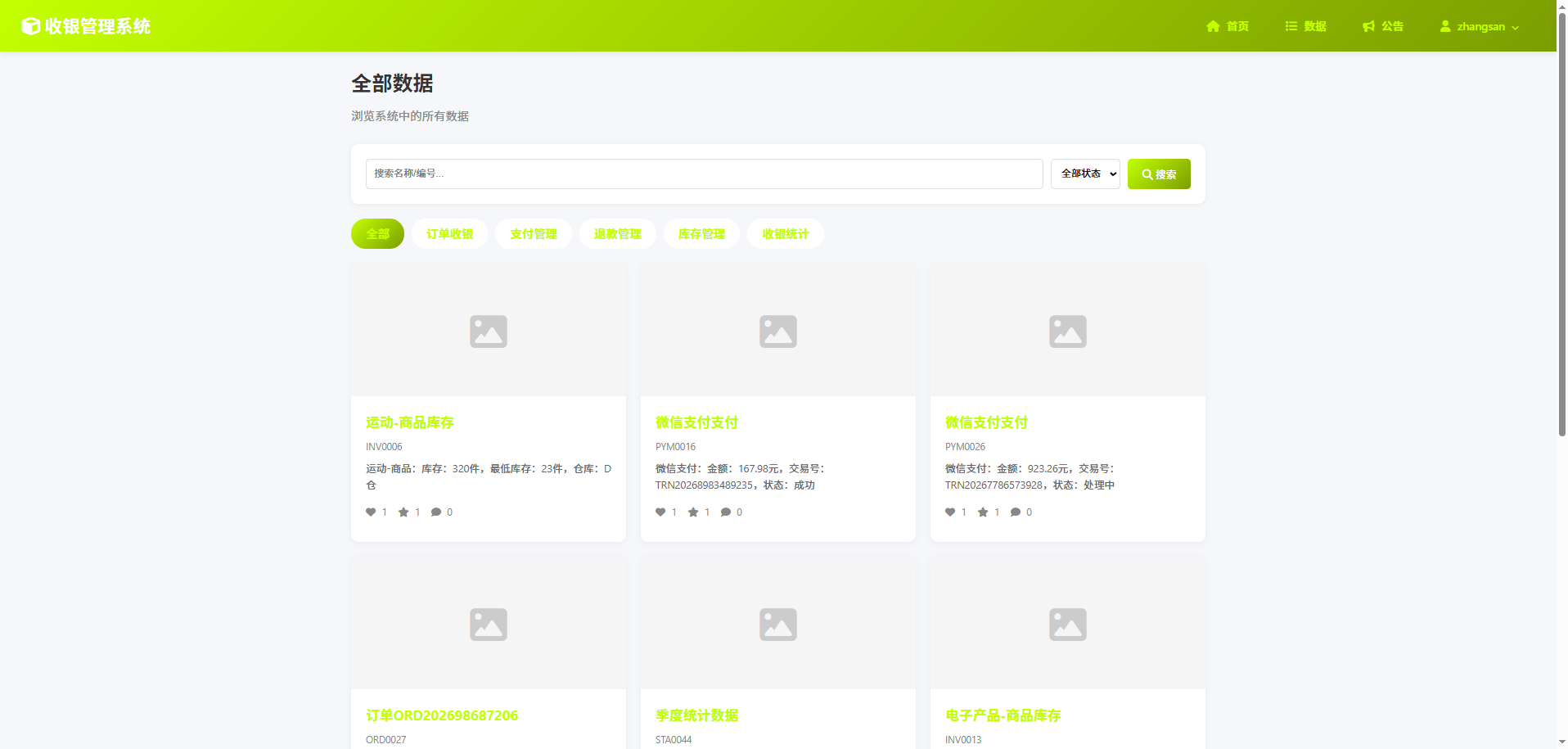Like the 运动-商品库存 card with the heart icon
1568x749 pixels.
[371, 512]
